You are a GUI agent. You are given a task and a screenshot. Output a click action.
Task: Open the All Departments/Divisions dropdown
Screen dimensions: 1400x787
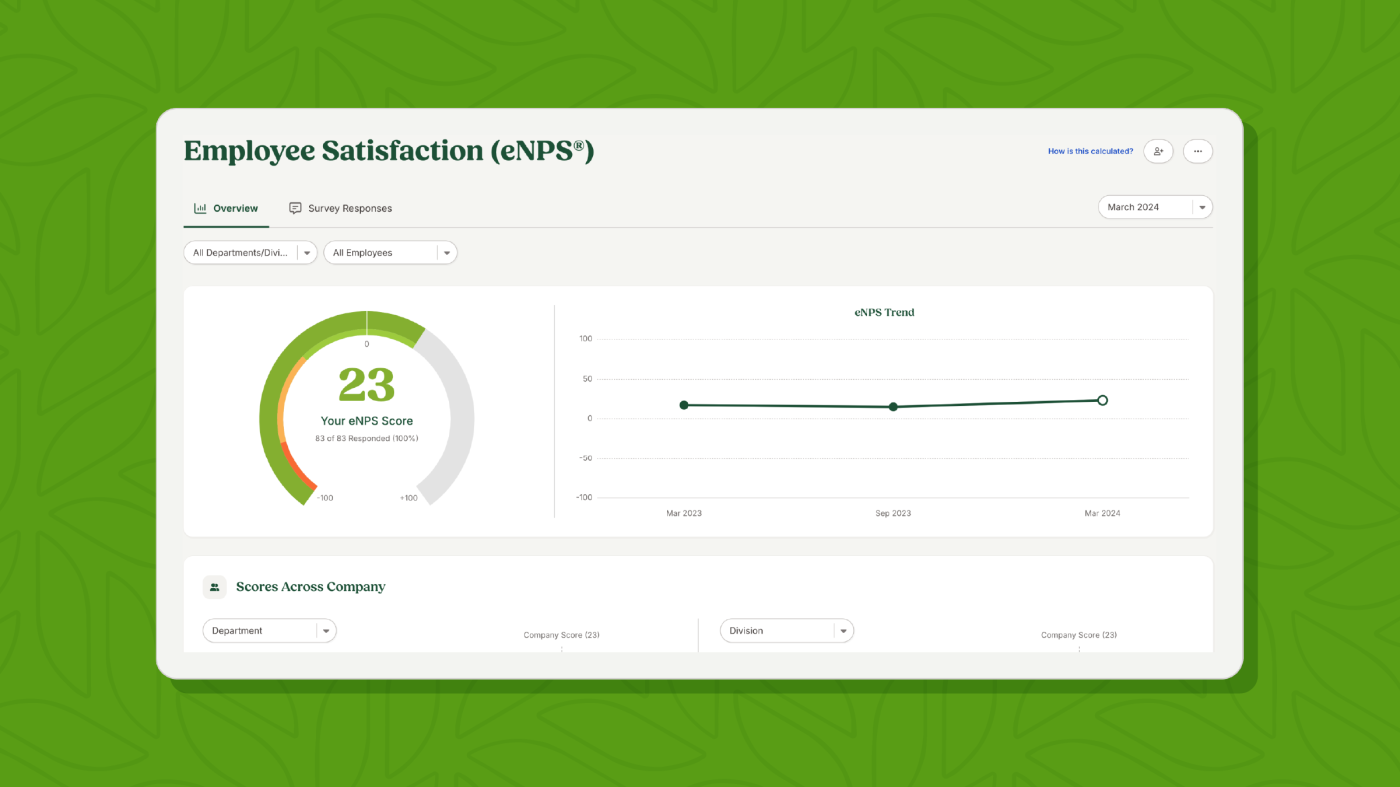tap(250, 253)
